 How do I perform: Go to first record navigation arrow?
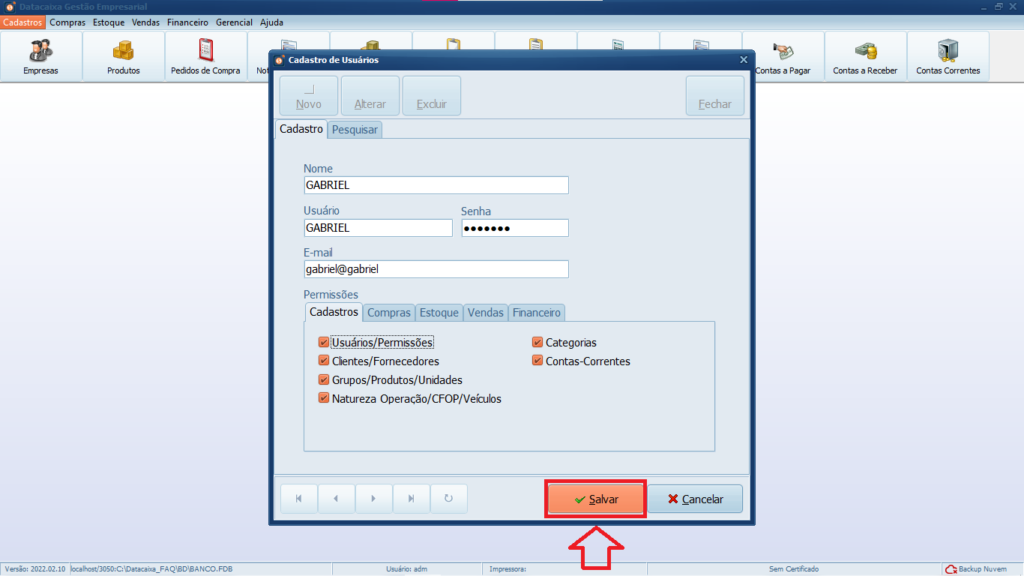pyautogui.click(x=299, y=498)
